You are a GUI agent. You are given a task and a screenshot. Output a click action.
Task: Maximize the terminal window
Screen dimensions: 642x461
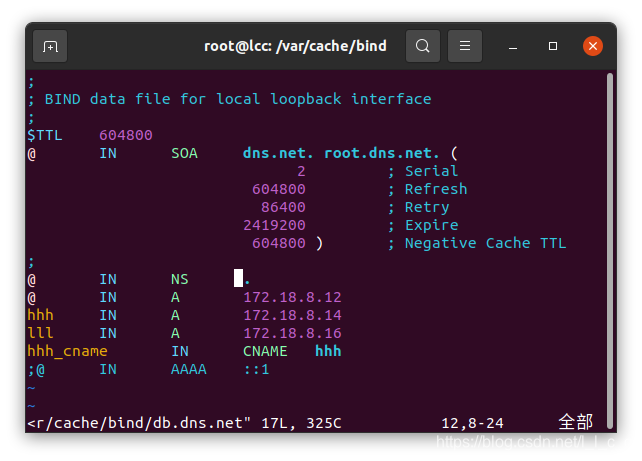tap(553, 46)
